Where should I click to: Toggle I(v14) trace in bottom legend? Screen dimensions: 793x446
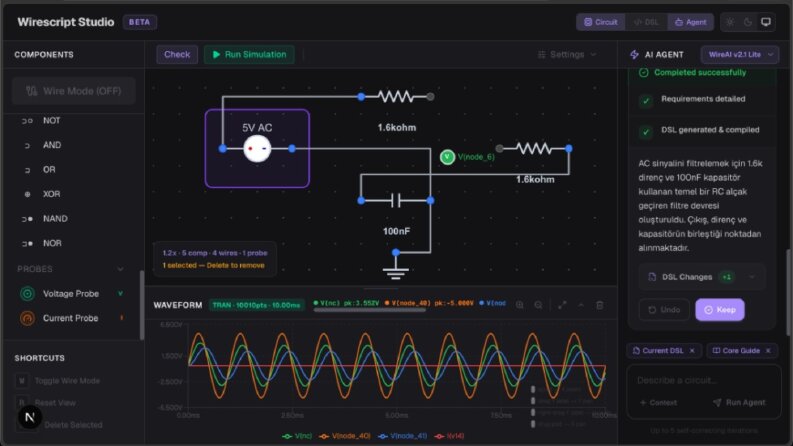449,436
